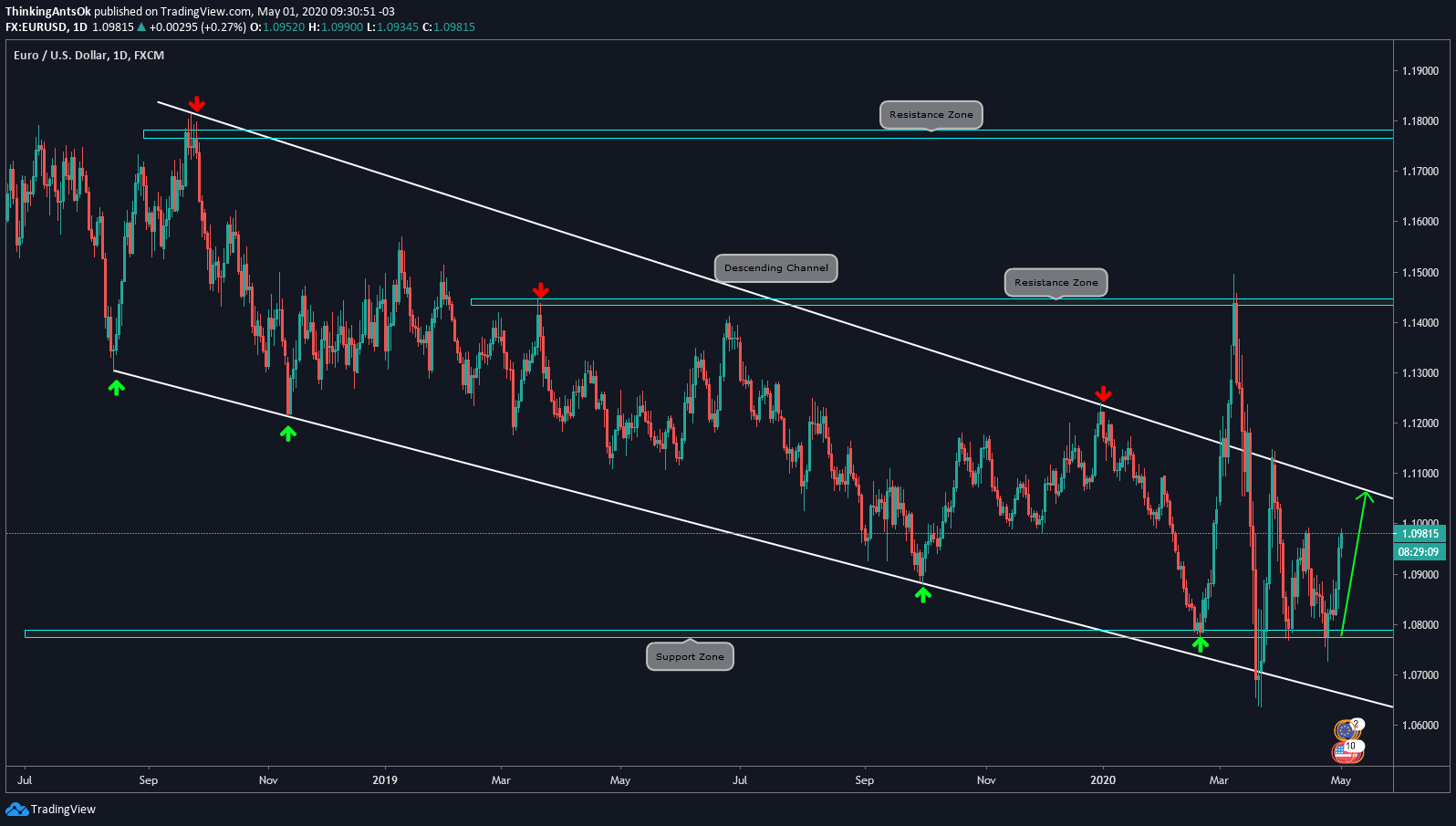Click the 1.13000 price axis label

click(x=1420, y=373)
